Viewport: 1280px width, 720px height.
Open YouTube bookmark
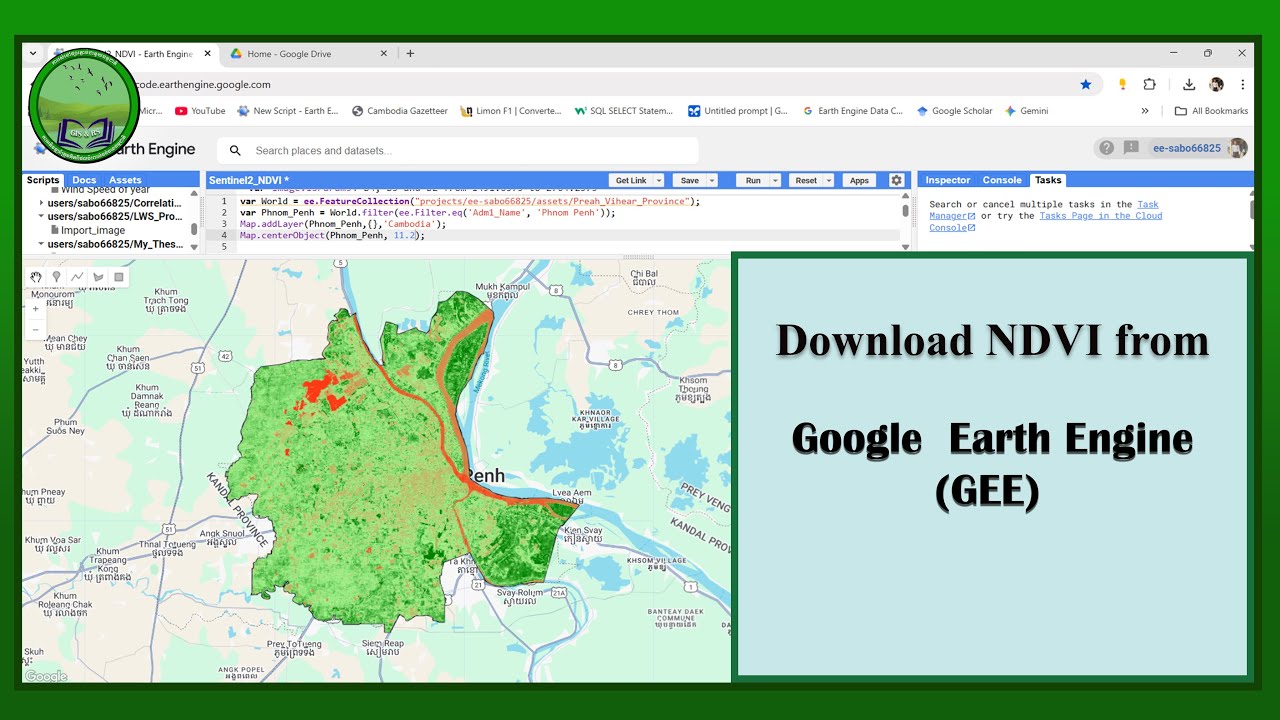[x=200, y=111]
